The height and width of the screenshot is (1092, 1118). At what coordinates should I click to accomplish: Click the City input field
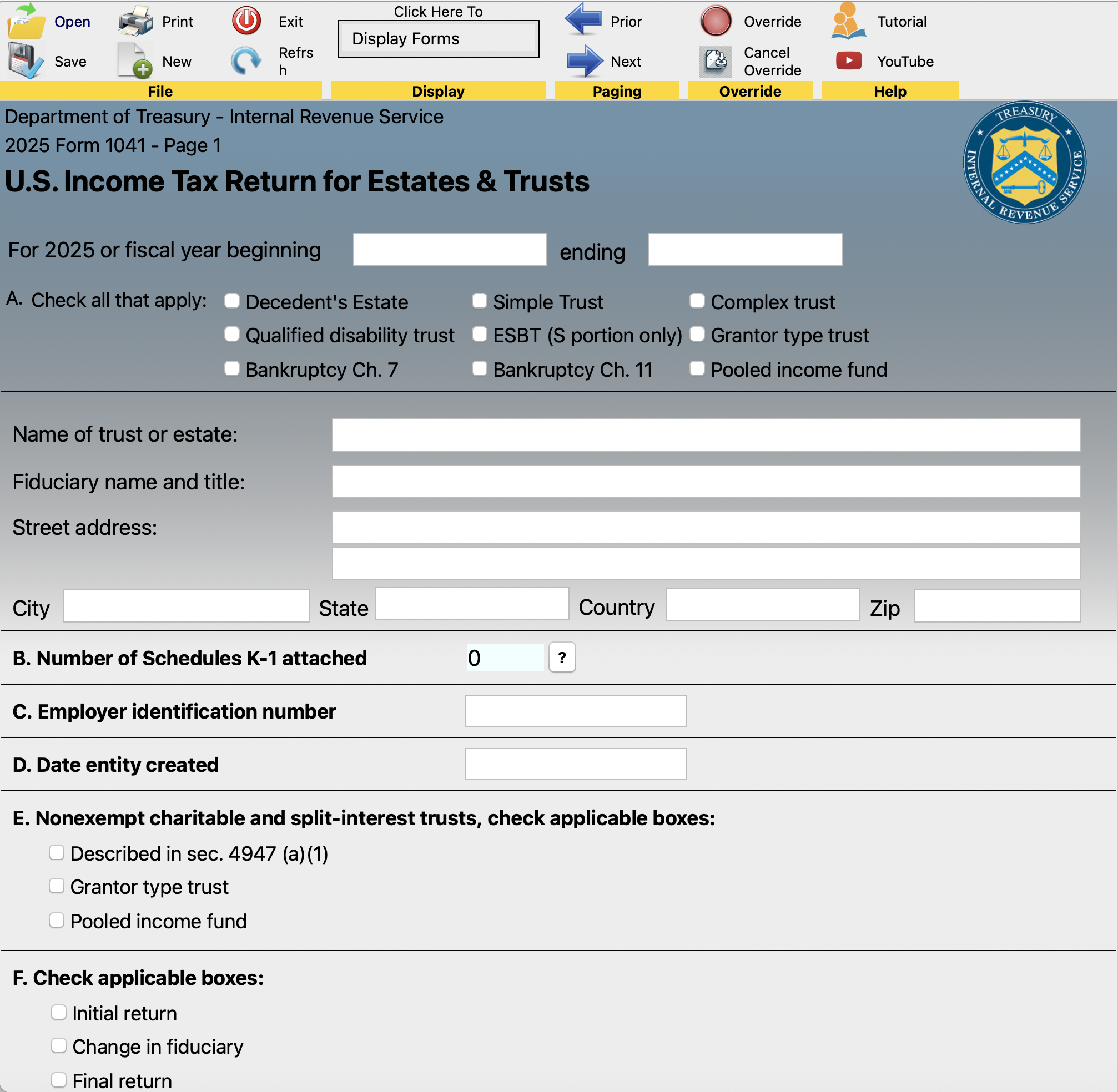tap(187, 605)
